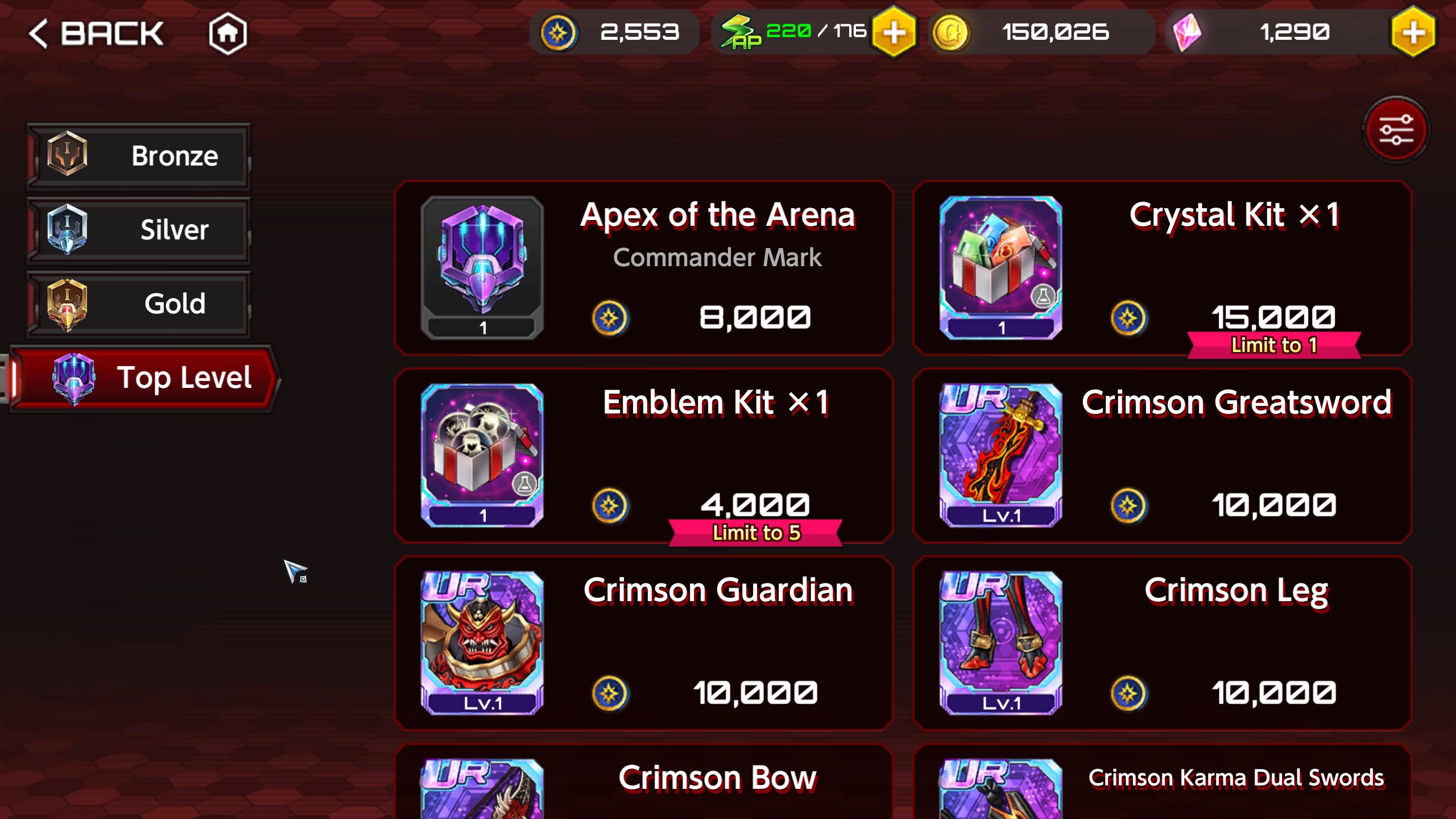This screenshot has width=1456, height=819.
Task: Tap the arena medal currency icon
Action: (558, 32)
